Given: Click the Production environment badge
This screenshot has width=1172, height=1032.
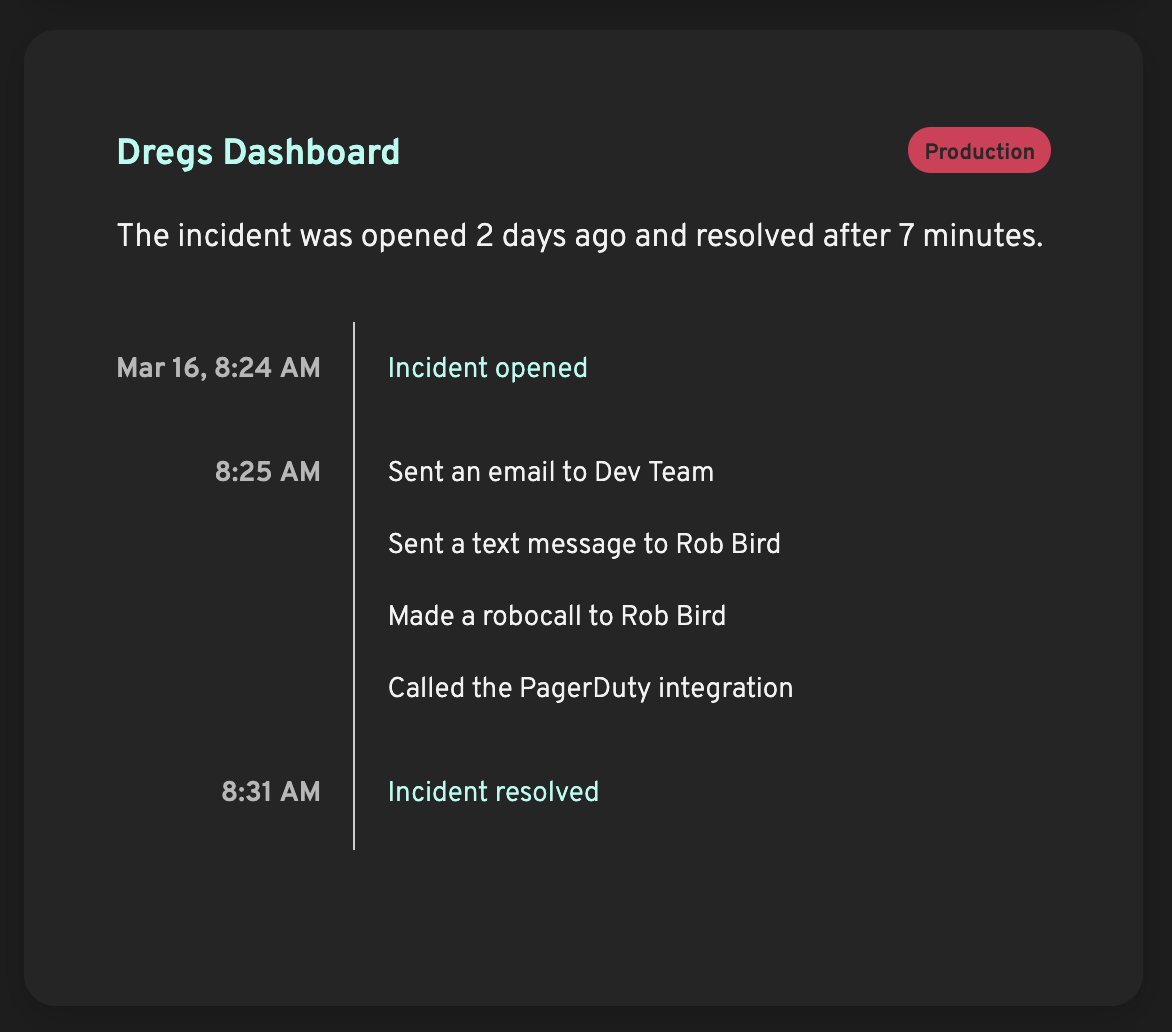Looking at the screenshot, I should pyautogui.click(x=978, y=150).
